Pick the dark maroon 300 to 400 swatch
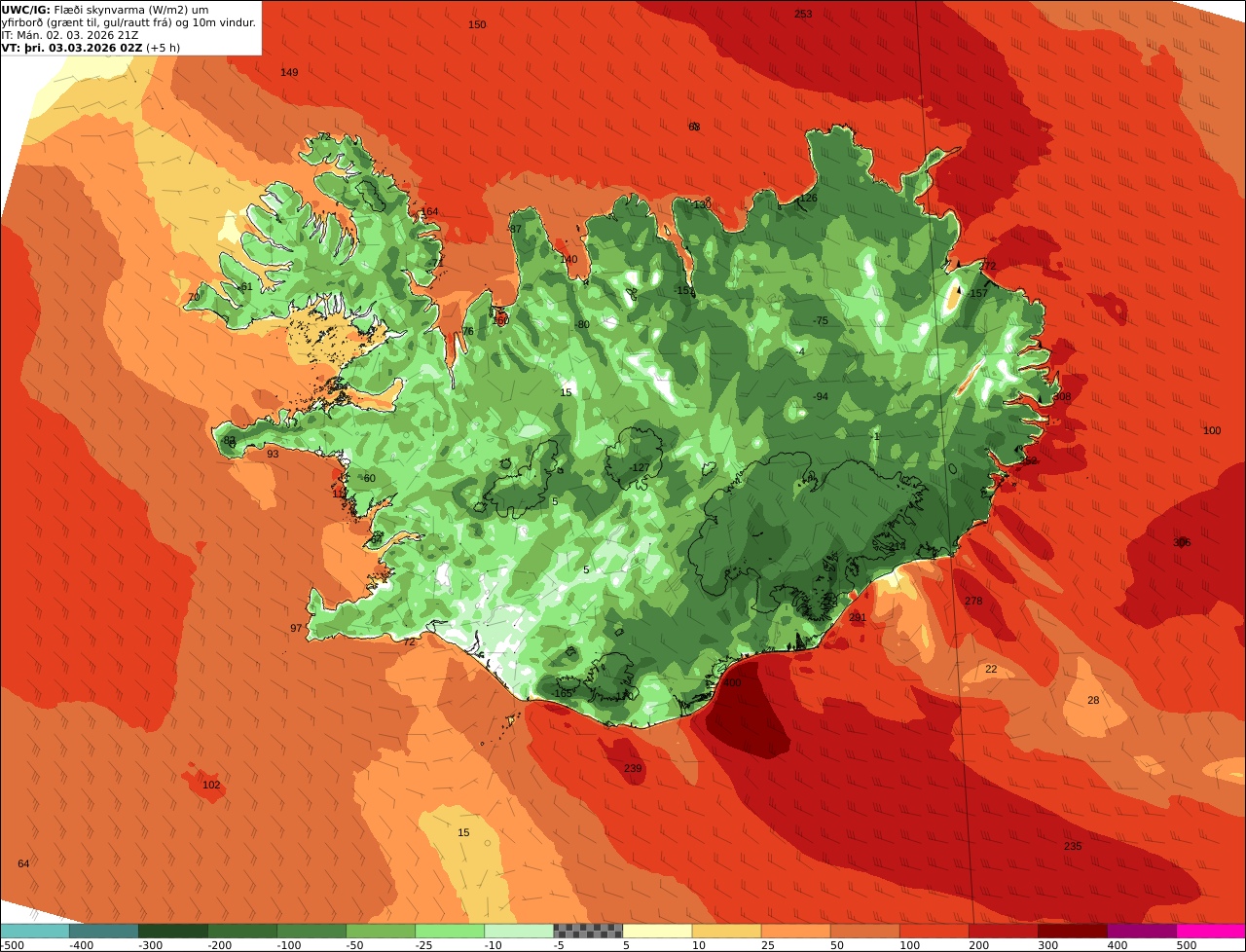This screenshot has width=1246, height=952. (x=1072, y=931)
